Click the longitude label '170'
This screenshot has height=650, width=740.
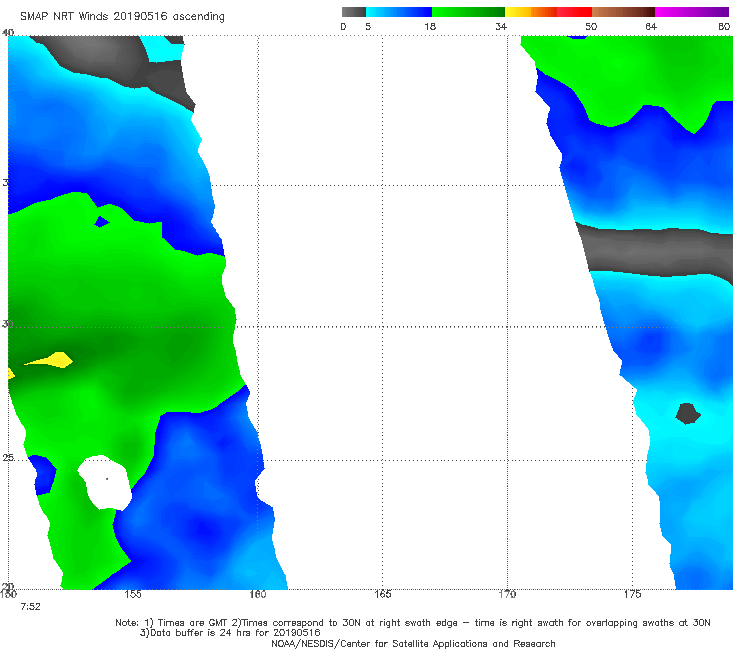click(507, 594)
